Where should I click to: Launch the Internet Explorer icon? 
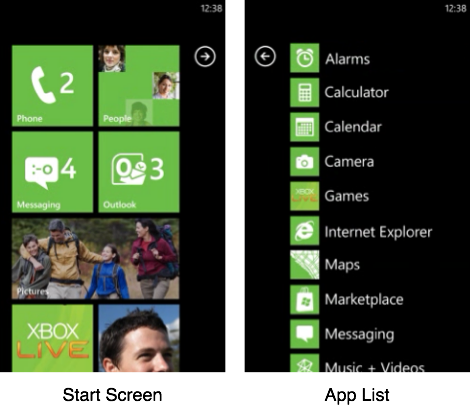pos(304,231)
